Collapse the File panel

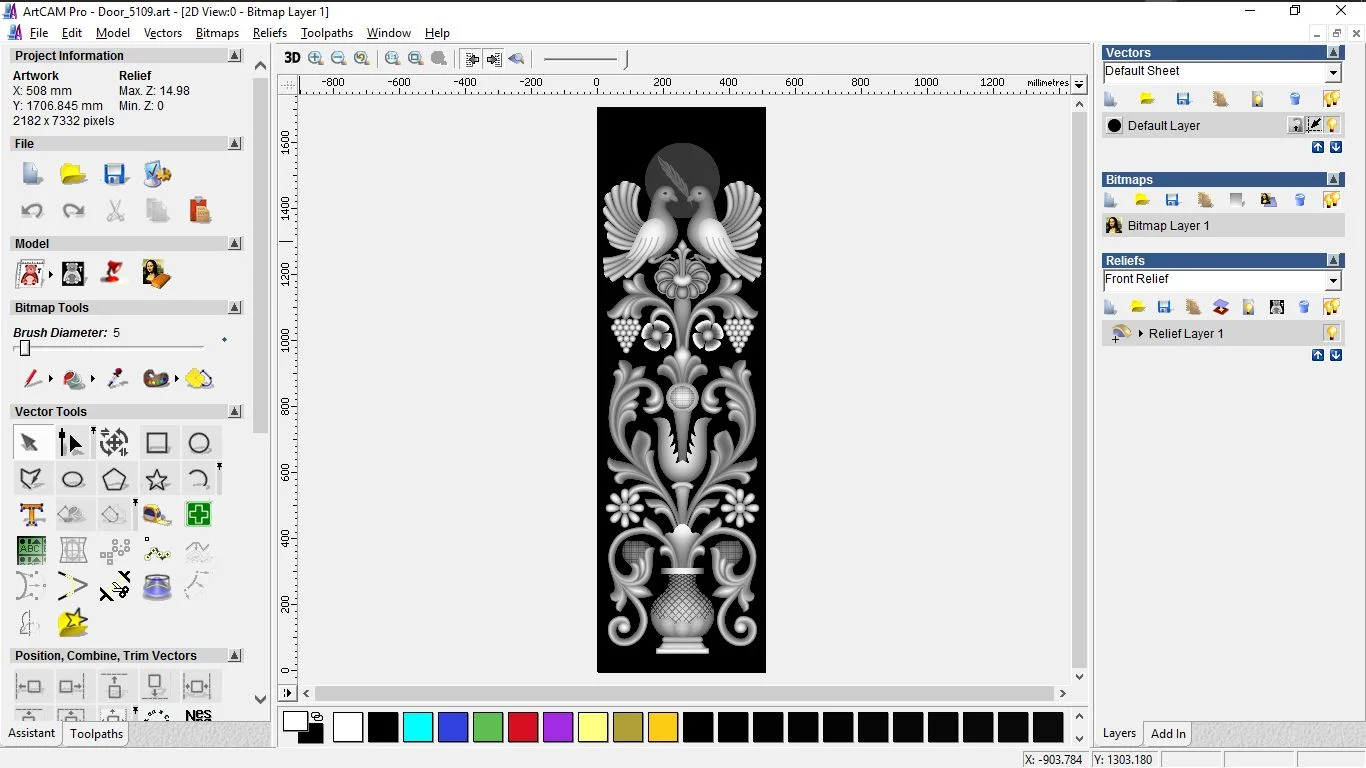coord(235,143)
